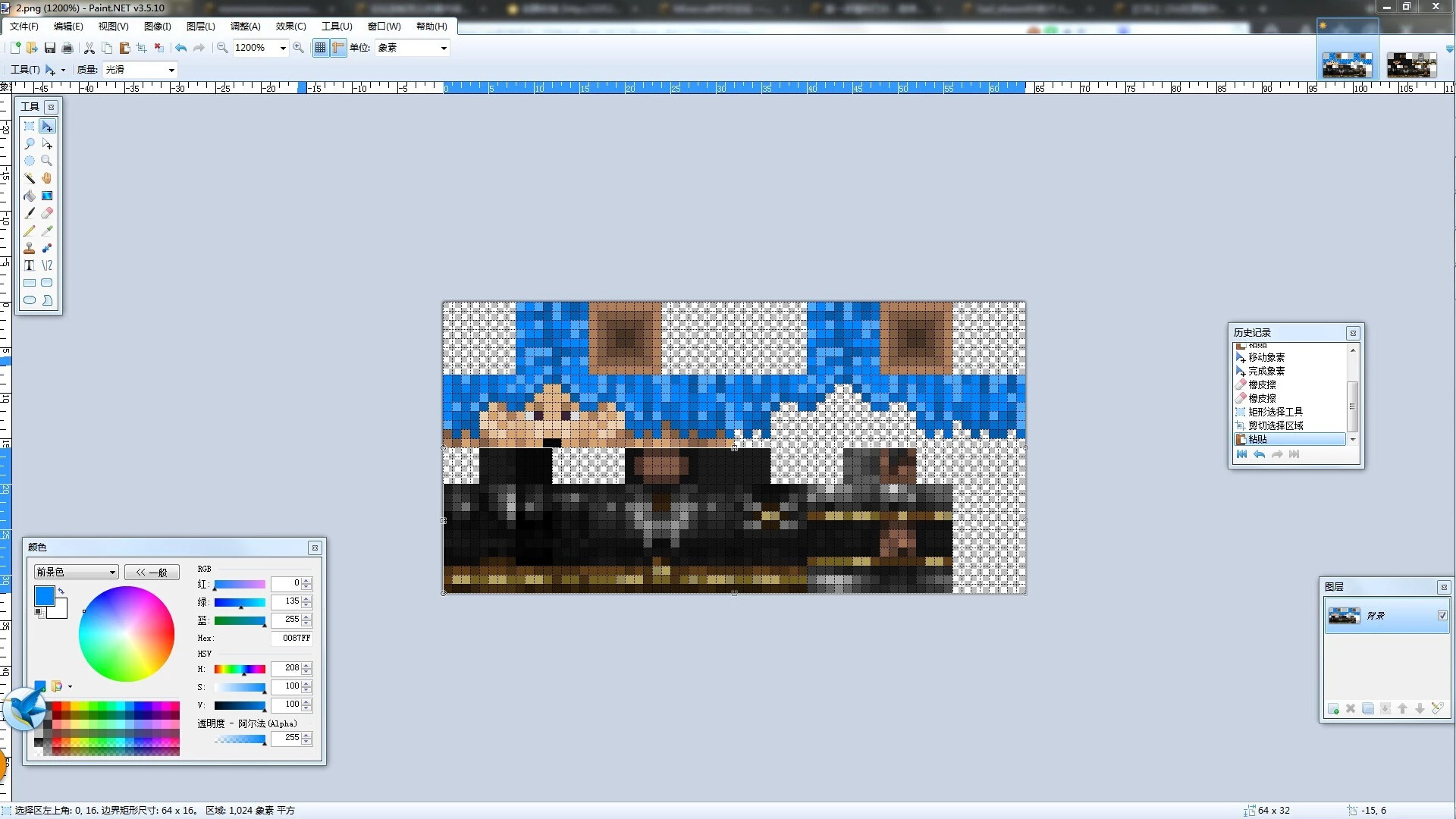Viewport: 1456px width, 819px height.
Task: Toggle the rulers button
Action: [x=338, y=48]
